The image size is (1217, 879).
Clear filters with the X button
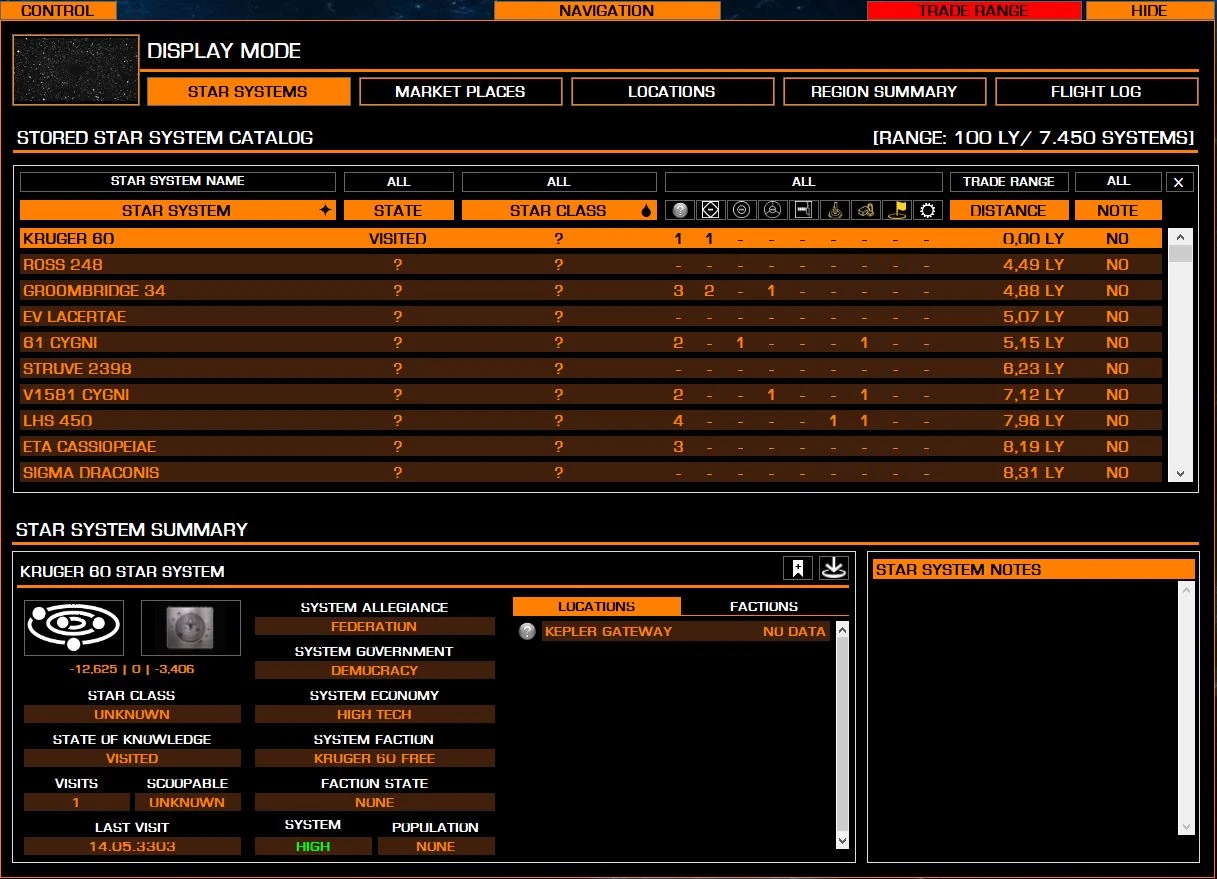tap(1178, 182)
